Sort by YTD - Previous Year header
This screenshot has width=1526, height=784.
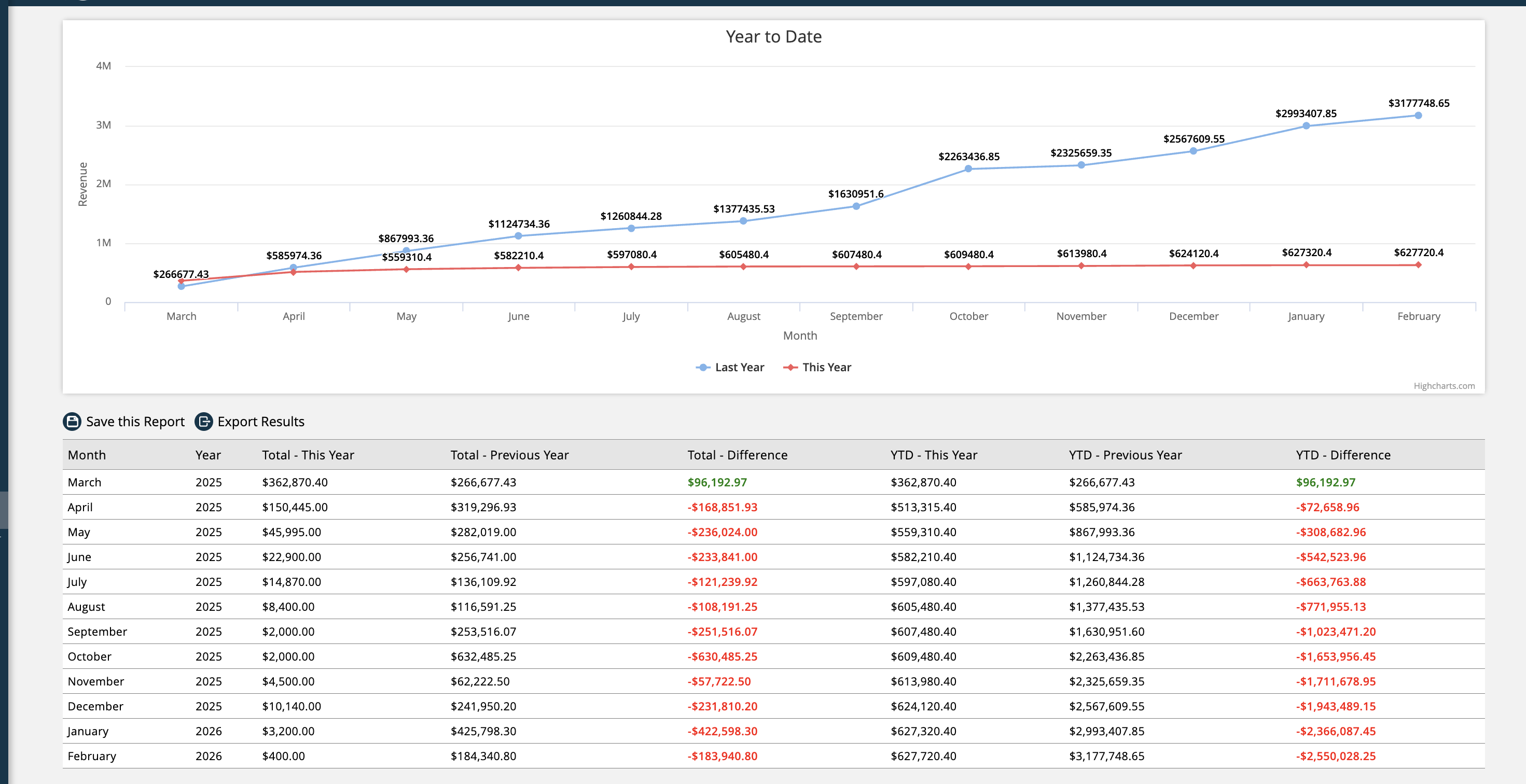[1125, 455]
